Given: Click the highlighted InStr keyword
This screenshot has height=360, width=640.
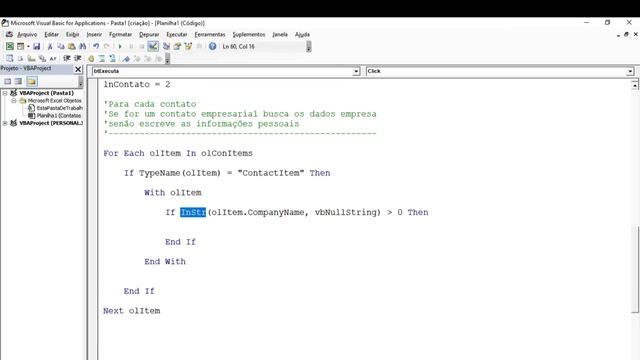Looking at the screenshot, I should coord(193,212).
